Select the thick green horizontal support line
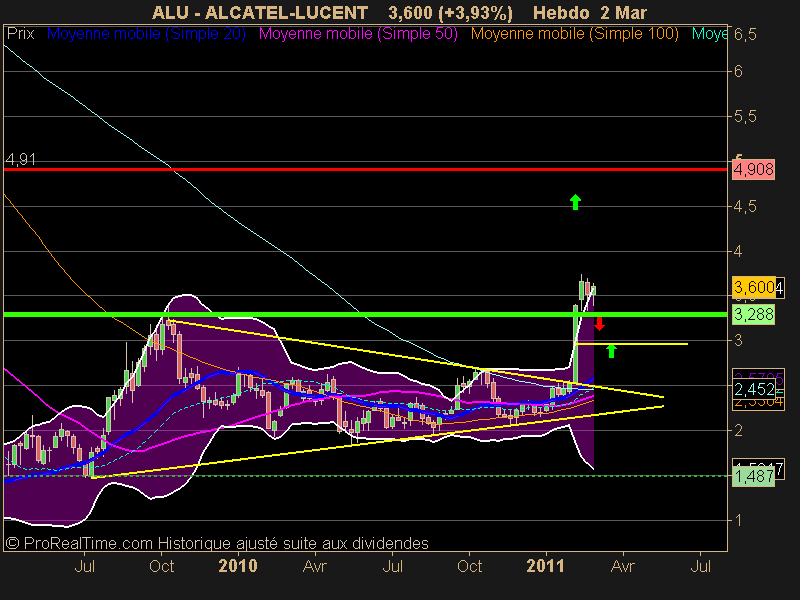Image resolution: width=800 pixels, height=600 pixels. pos(365,314)
